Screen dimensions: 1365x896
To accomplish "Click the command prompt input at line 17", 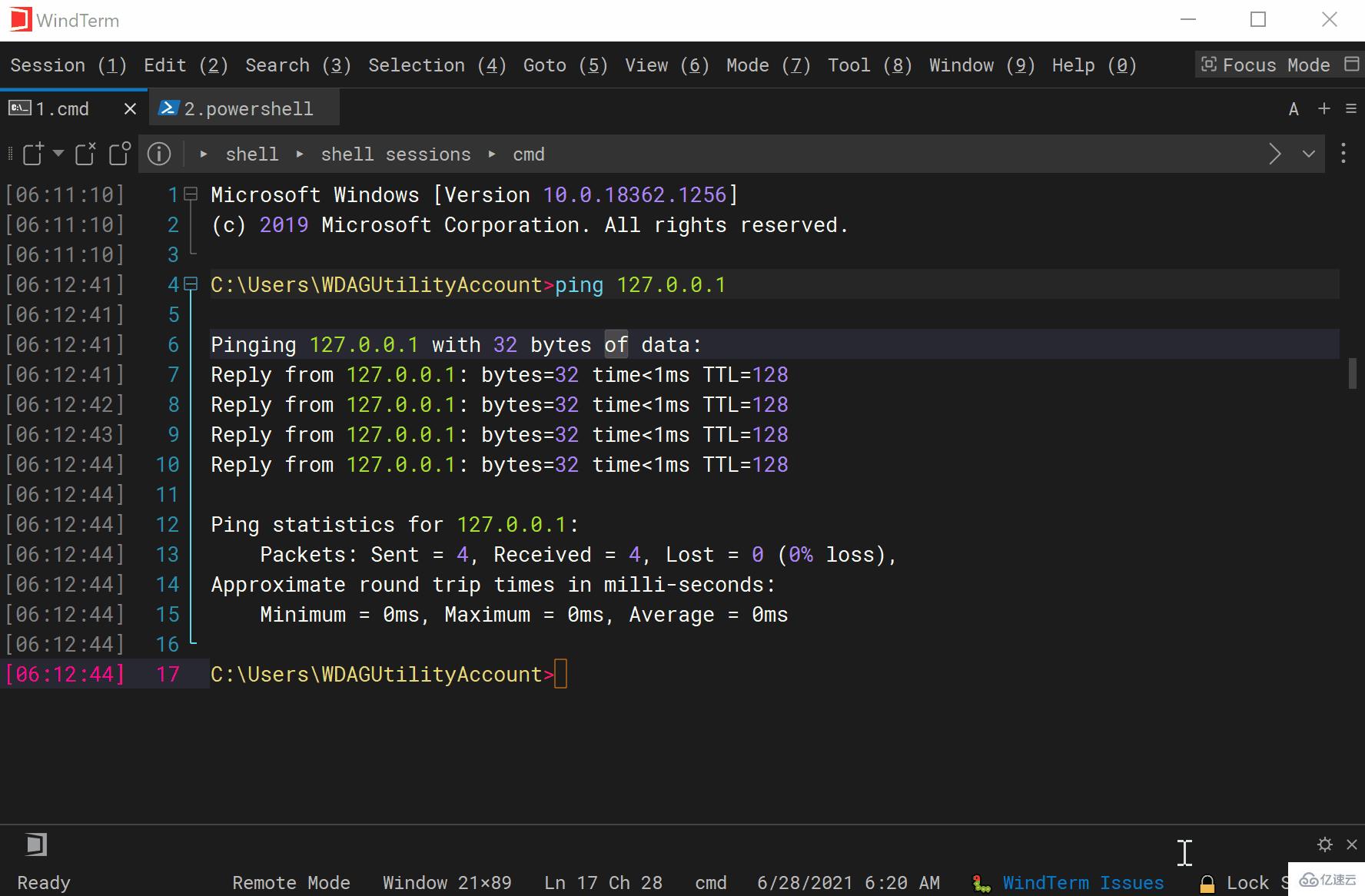I will click(560, 674).
